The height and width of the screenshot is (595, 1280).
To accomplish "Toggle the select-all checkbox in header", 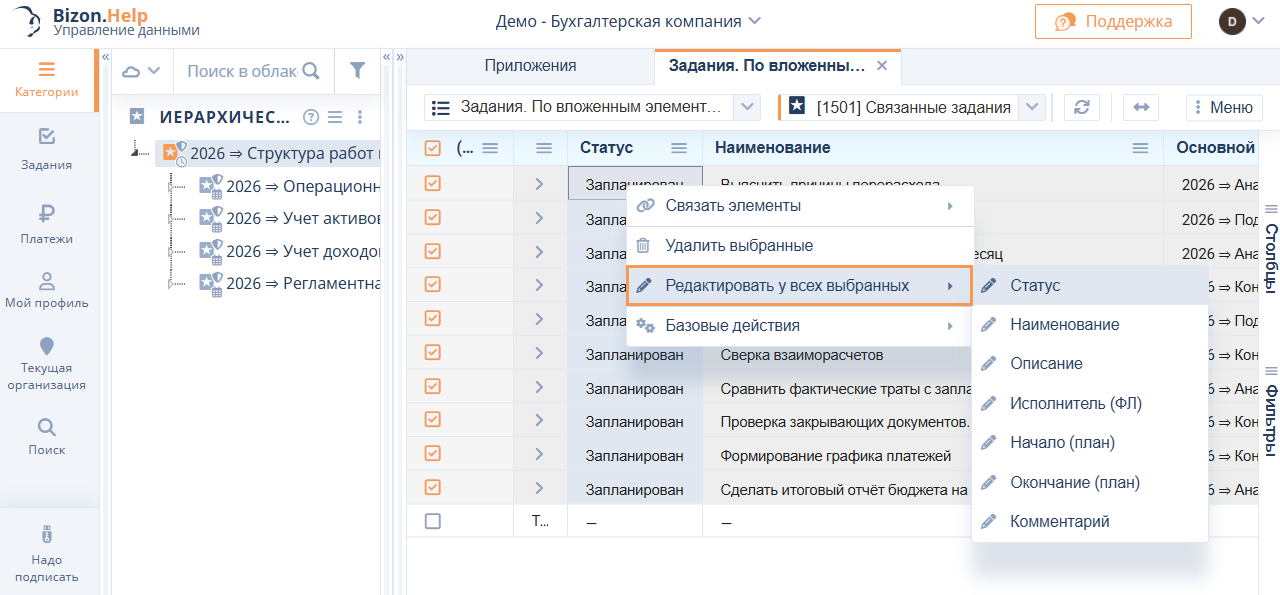I will (x=433, y=148).
